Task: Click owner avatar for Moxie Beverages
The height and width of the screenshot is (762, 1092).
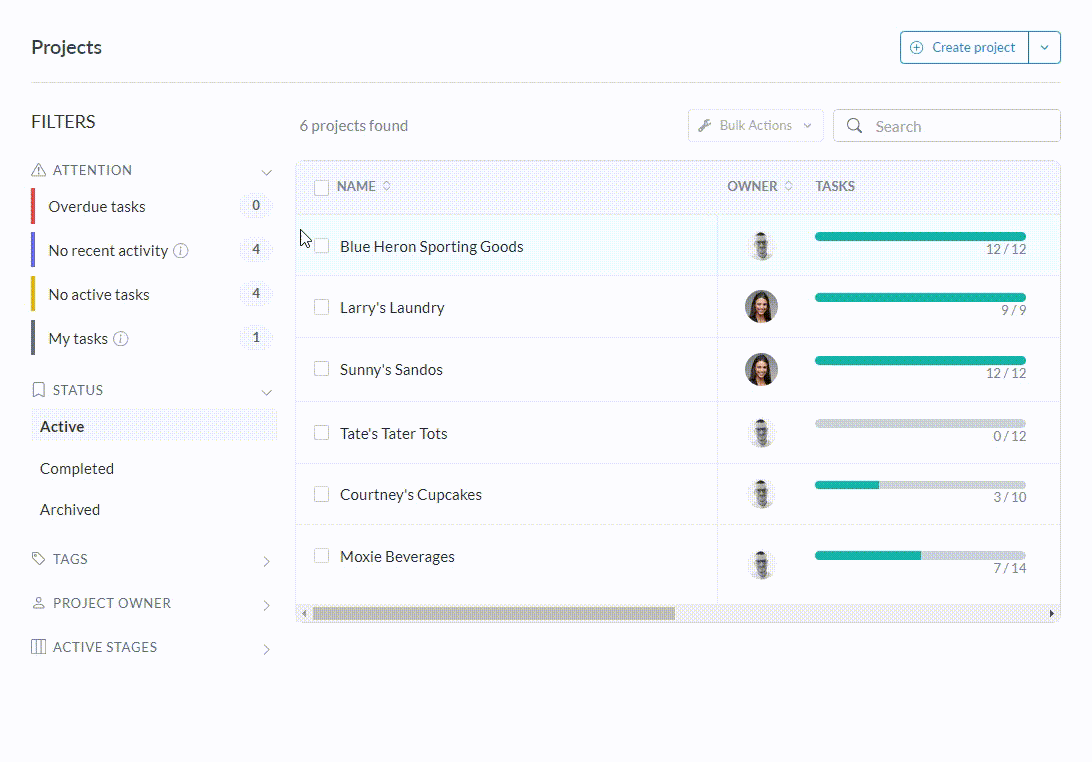Action: [761, 564]
